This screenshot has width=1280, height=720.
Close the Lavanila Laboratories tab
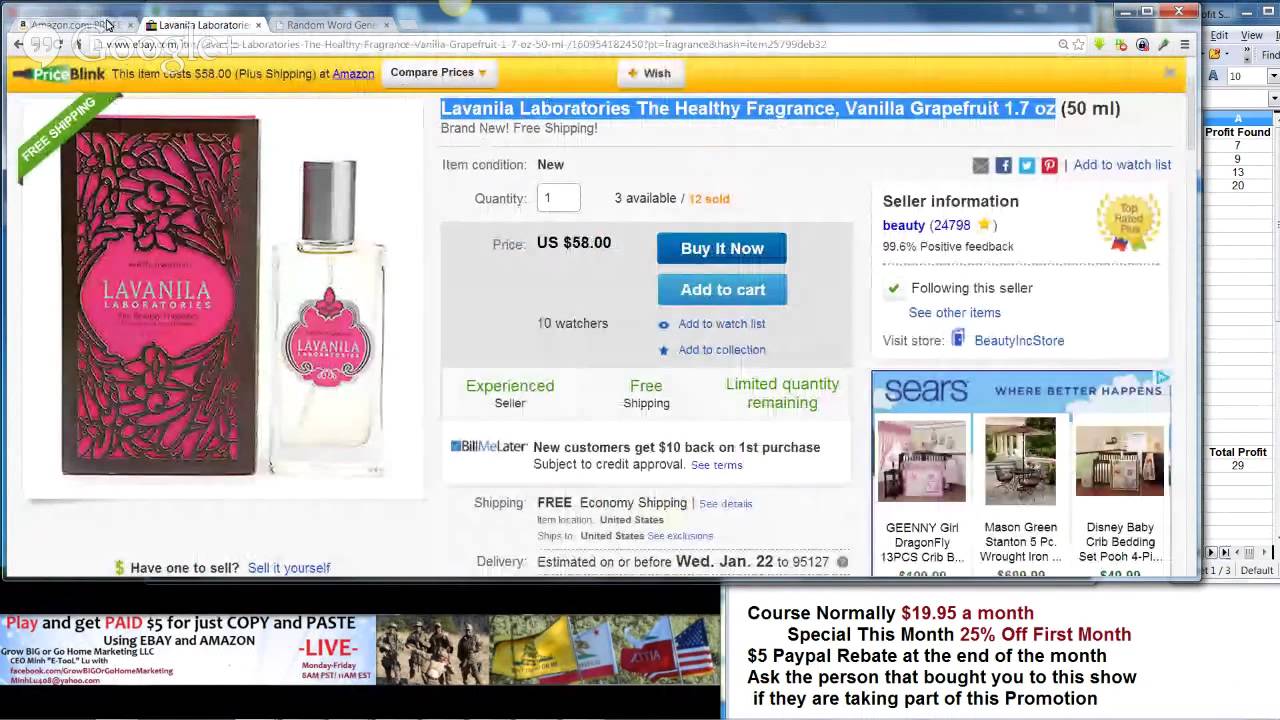(258, 25)
